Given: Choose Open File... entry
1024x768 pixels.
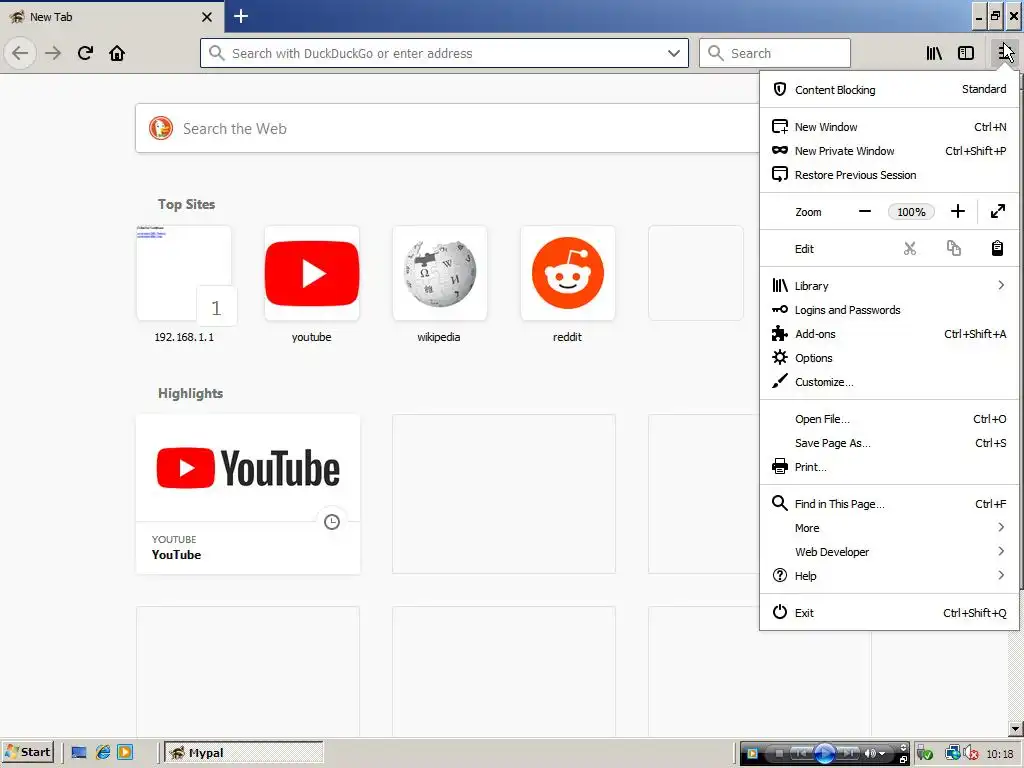Looking at the screenshot, I should pos(889,419).
